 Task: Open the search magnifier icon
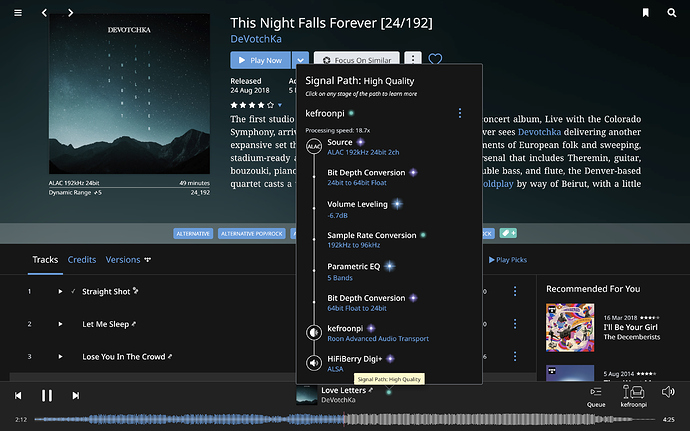coord(672,13)
